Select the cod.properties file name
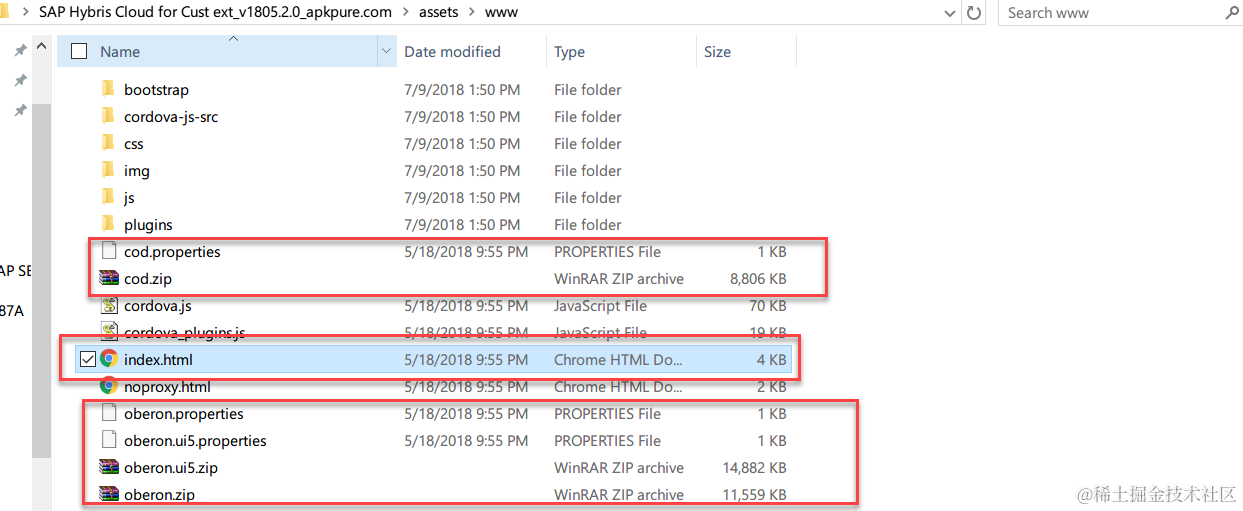The height and width of the screenshot is (511, 1243). (x=172, y=251)
